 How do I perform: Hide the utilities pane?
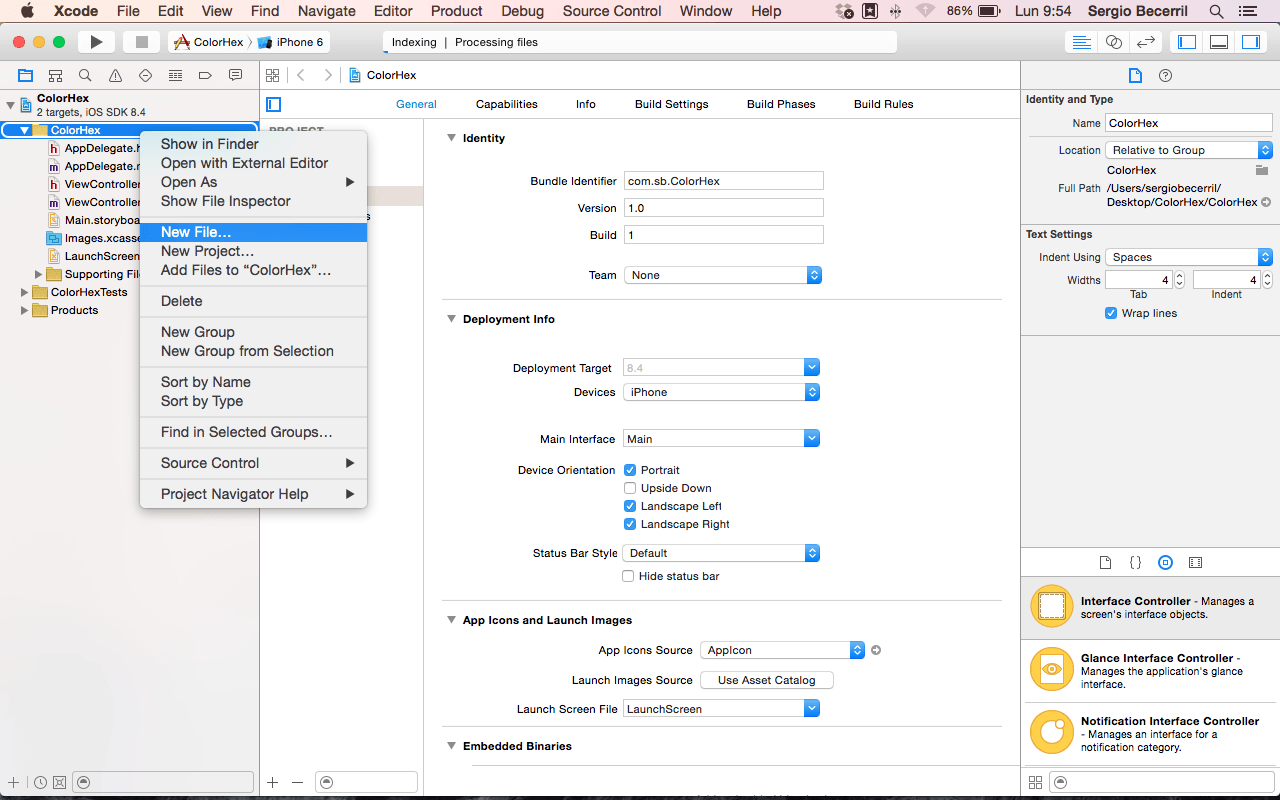pos(1251,42)
